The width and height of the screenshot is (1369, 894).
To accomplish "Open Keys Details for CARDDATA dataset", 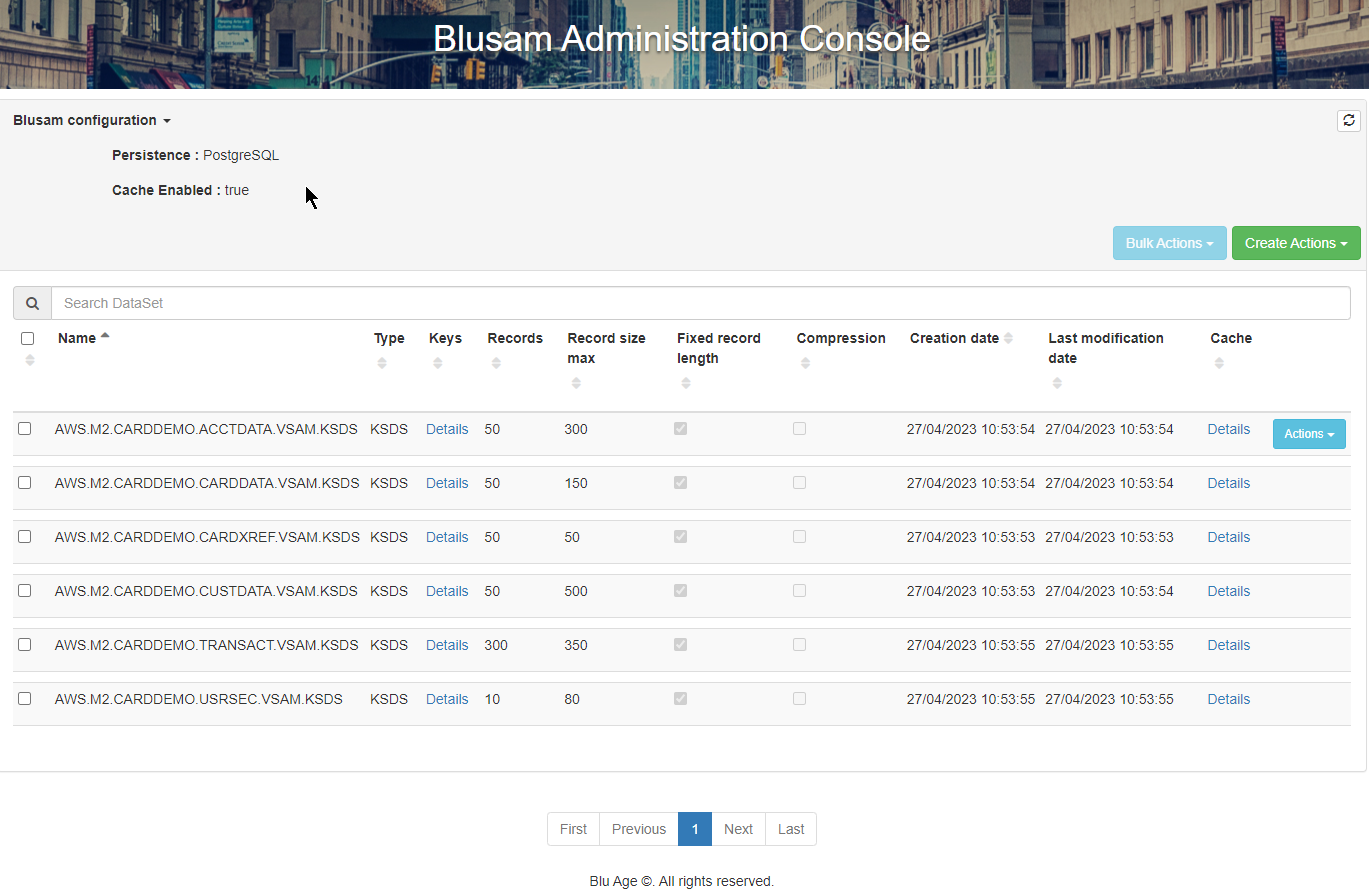I will tap(446, 482).
